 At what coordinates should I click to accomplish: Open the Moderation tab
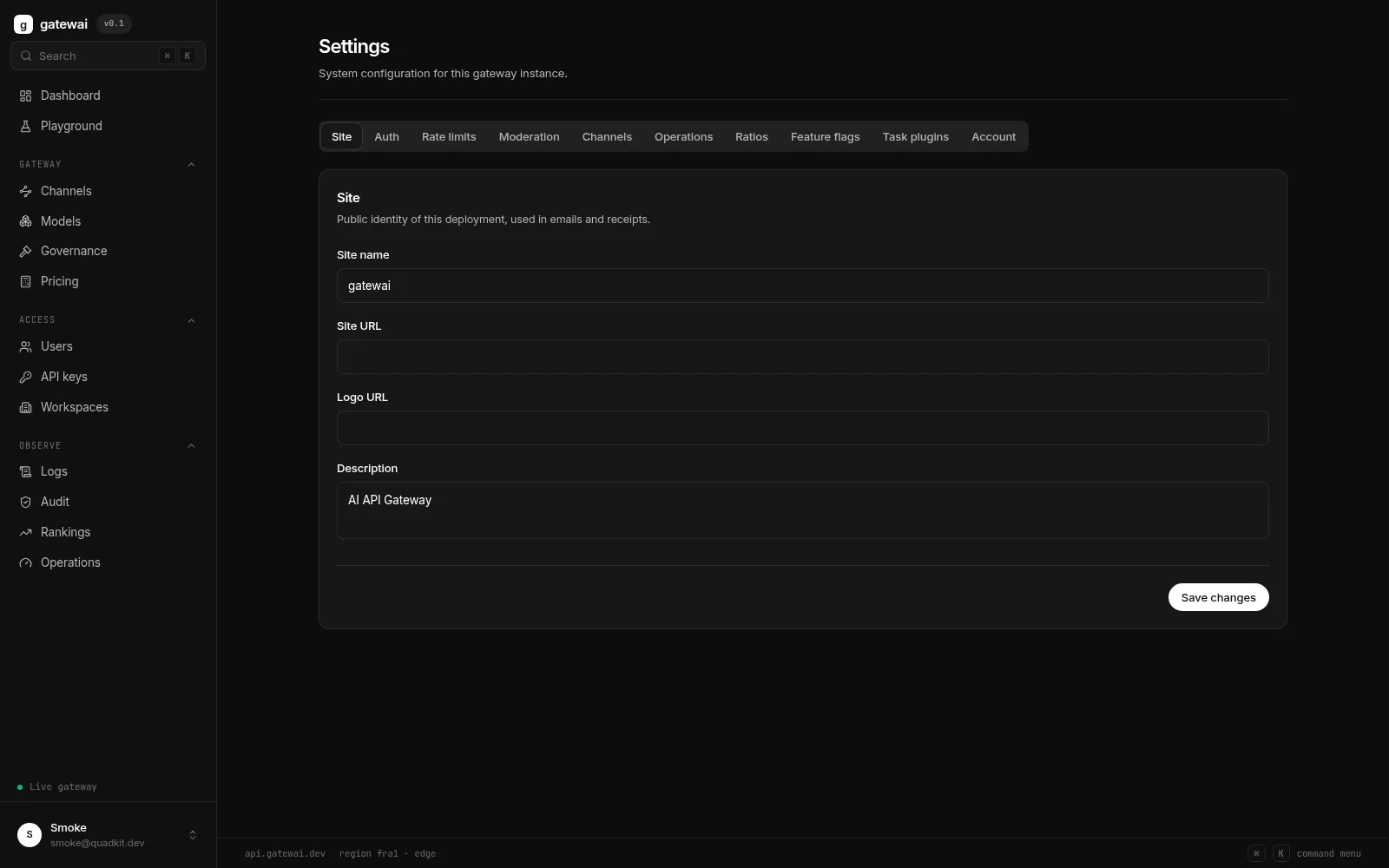pos(530,136)
